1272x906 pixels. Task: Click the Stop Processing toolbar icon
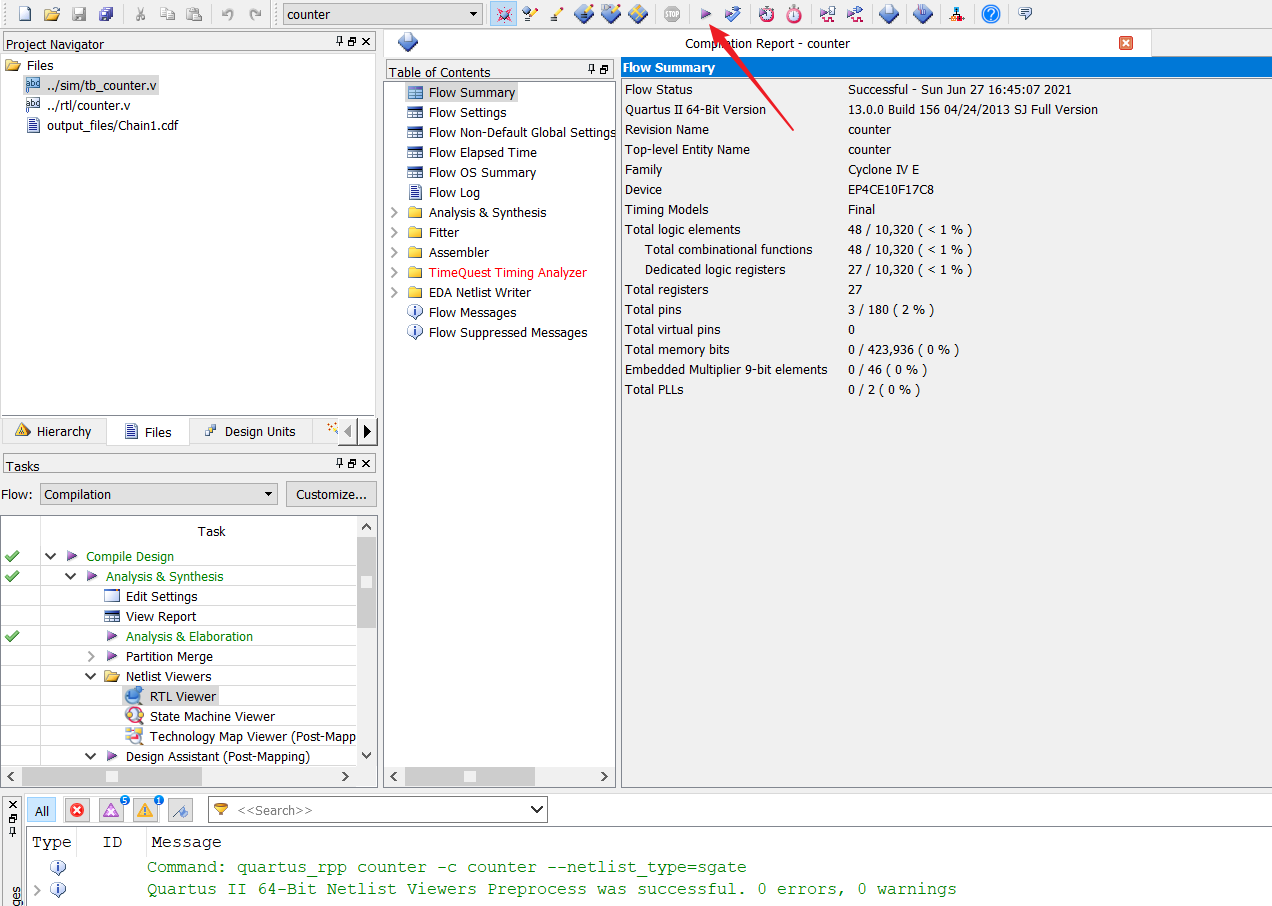pos(672,14)
